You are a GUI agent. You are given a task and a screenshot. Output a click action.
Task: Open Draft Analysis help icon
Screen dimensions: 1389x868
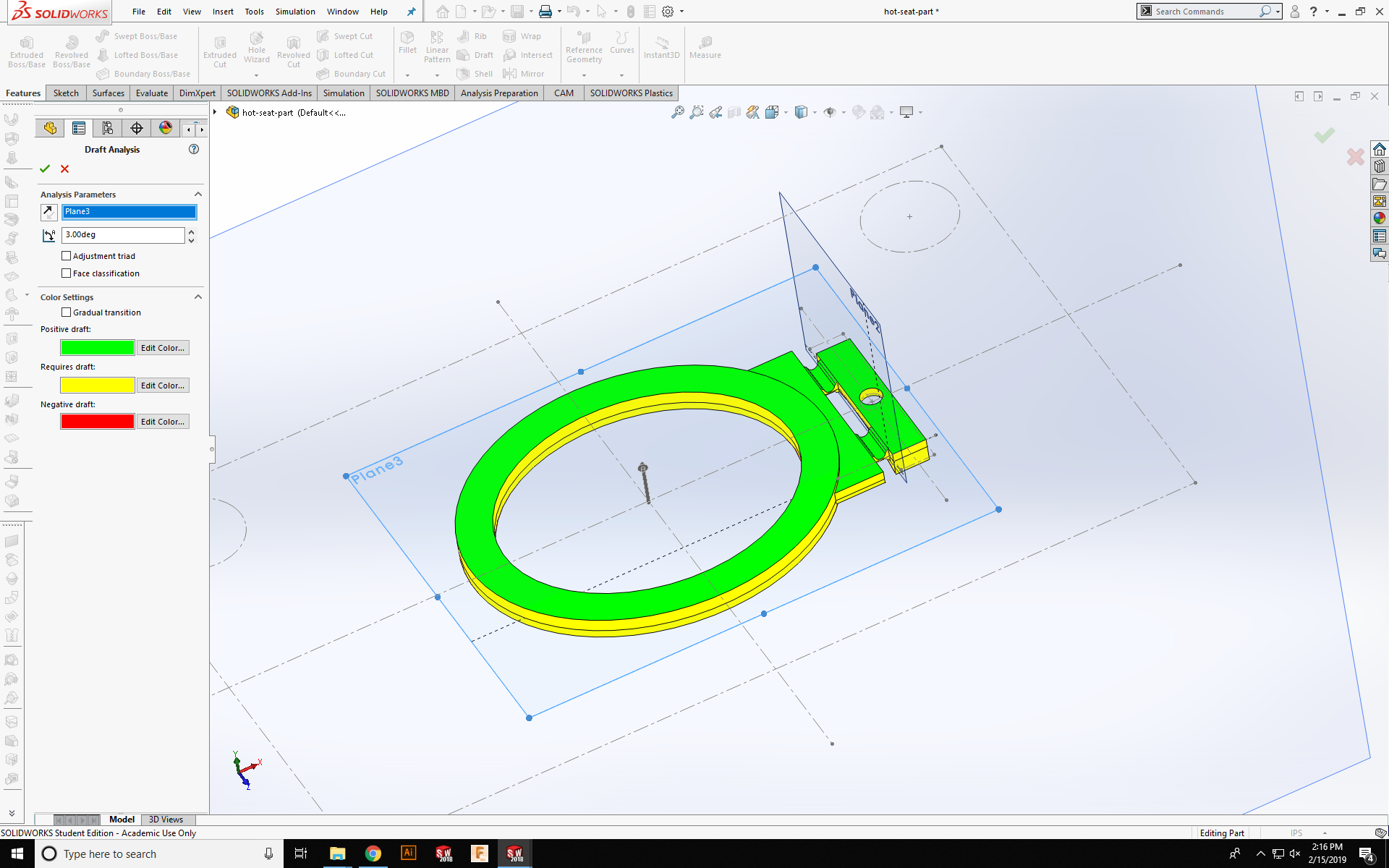tap(194, 149)
